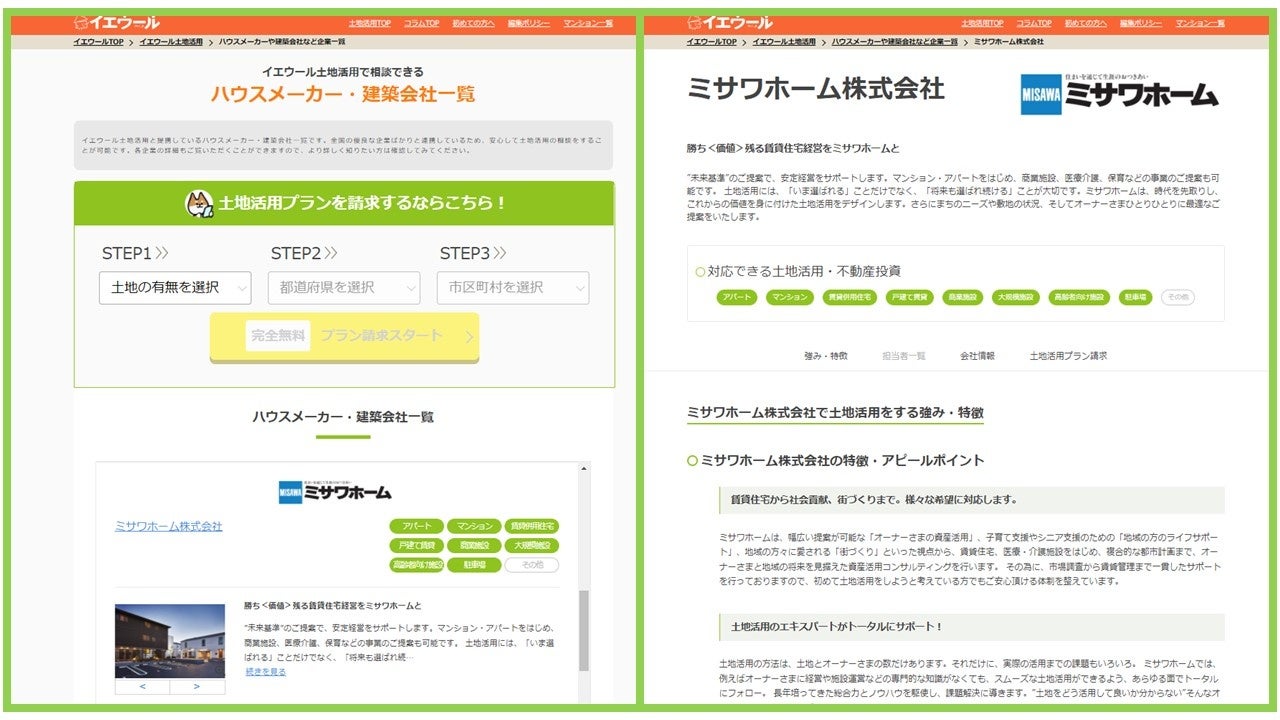Click イエウール土地活用 breadcrumb on the right page
Viewport: 1280px width, 720px height.
[784, 42]
